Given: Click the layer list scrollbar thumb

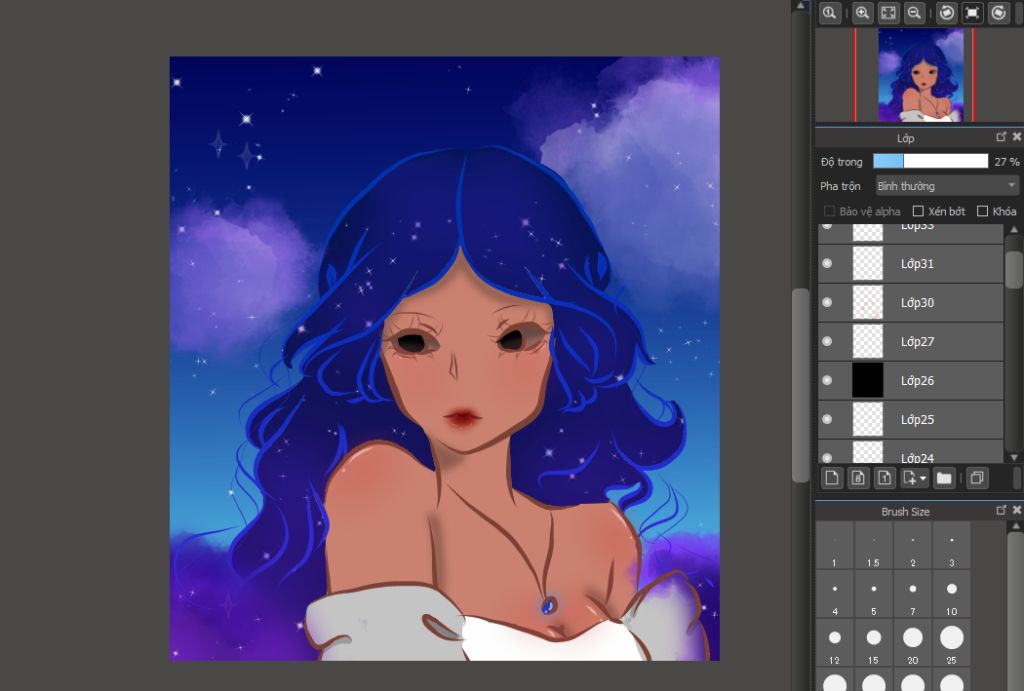Looking at the screenshot, I should tap(1014, 268).
